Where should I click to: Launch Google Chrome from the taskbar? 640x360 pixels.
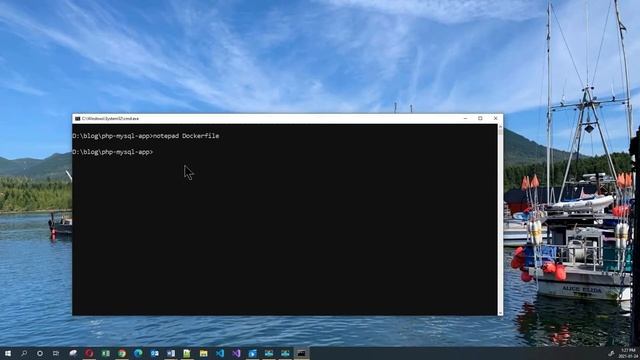[x=122, y=353]
